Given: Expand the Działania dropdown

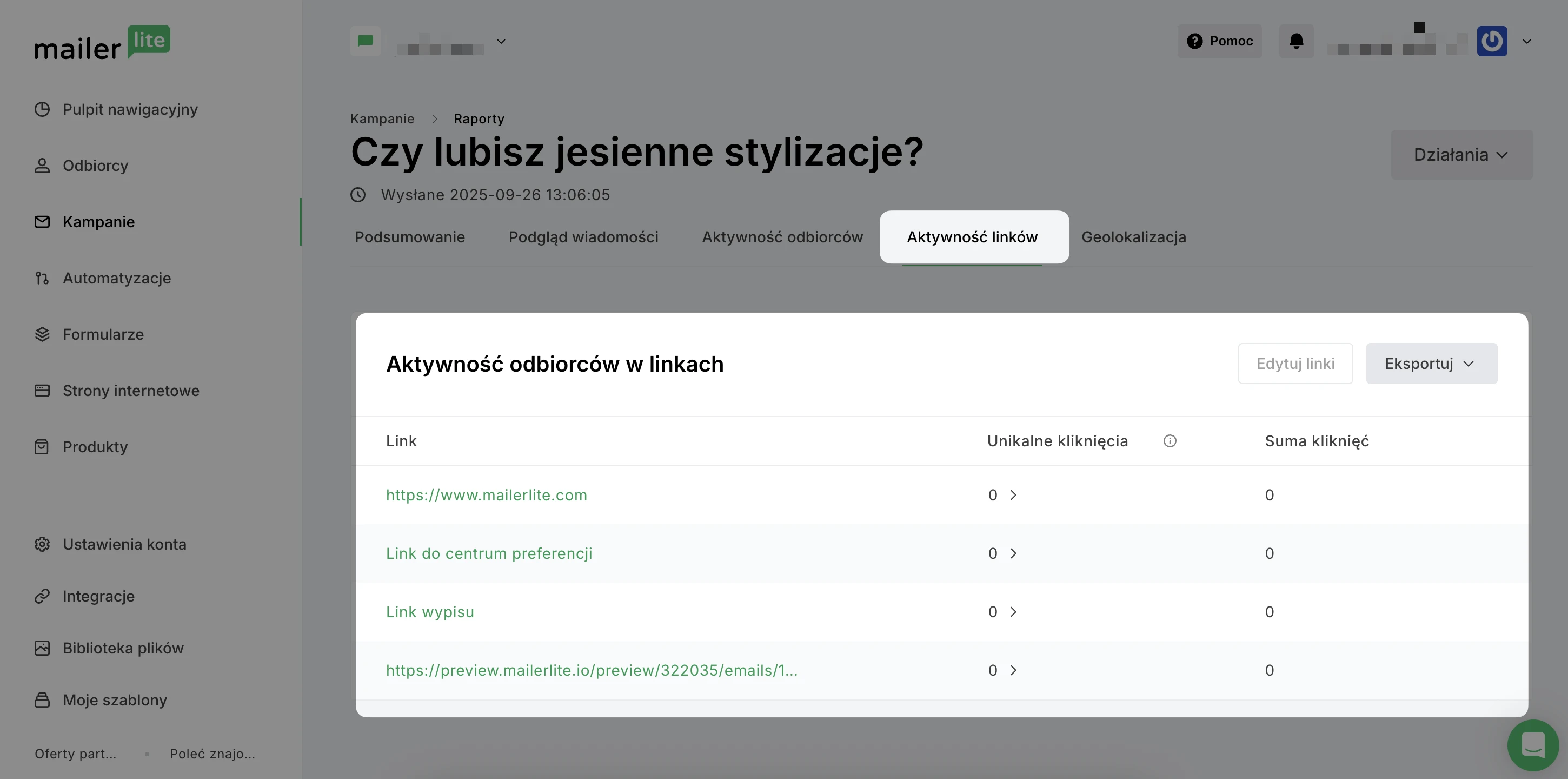Looking at the screenshot, I should tap(1461, 155).
